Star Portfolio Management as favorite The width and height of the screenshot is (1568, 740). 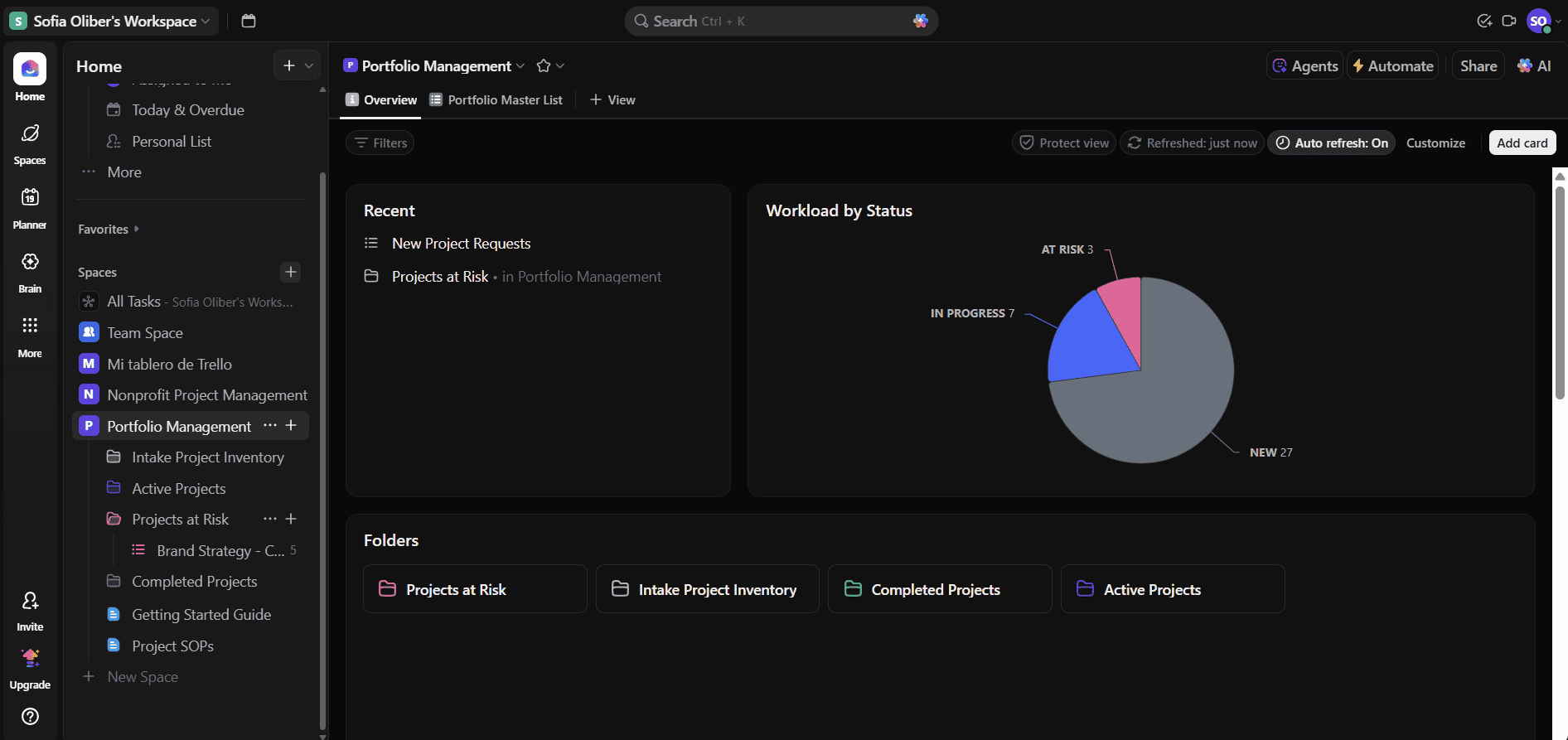click(544, 66)
